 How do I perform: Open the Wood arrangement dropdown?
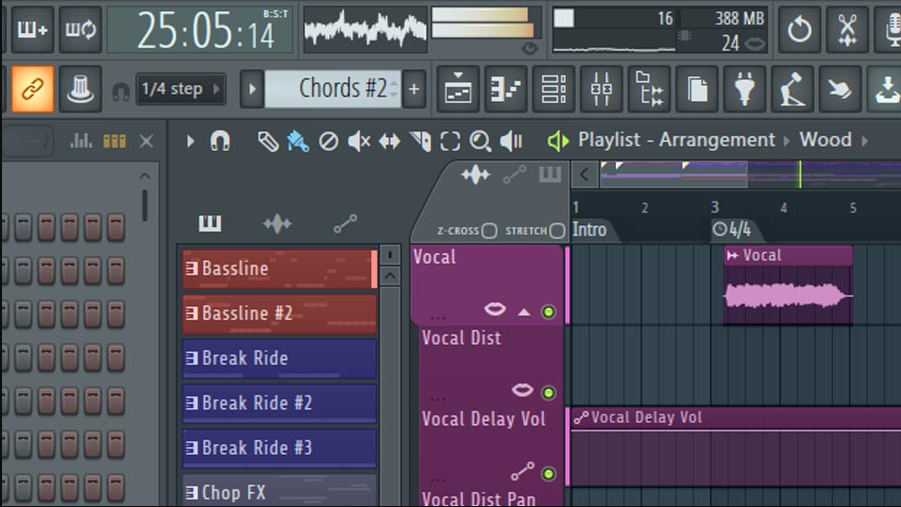coord(826,140)
